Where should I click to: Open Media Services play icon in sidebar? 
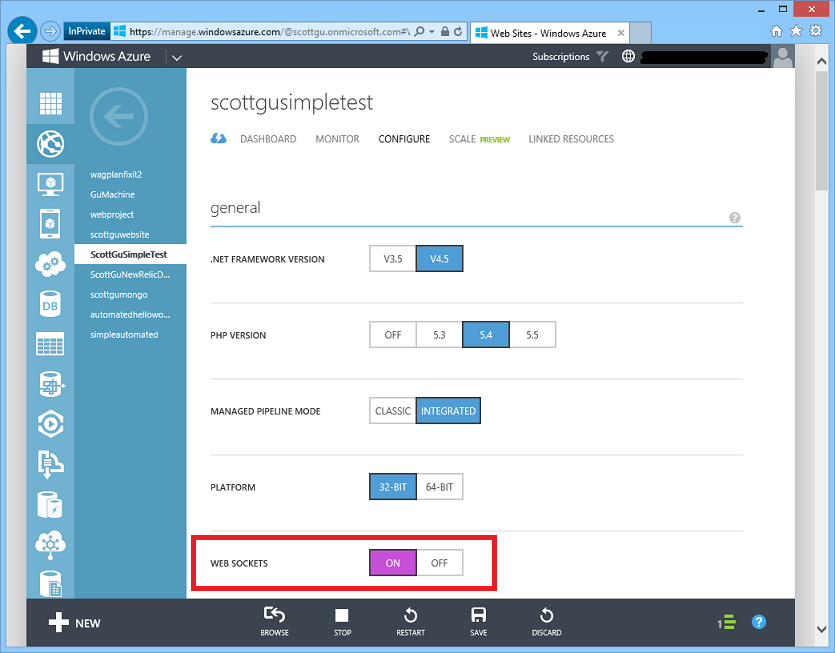point(51,425)
